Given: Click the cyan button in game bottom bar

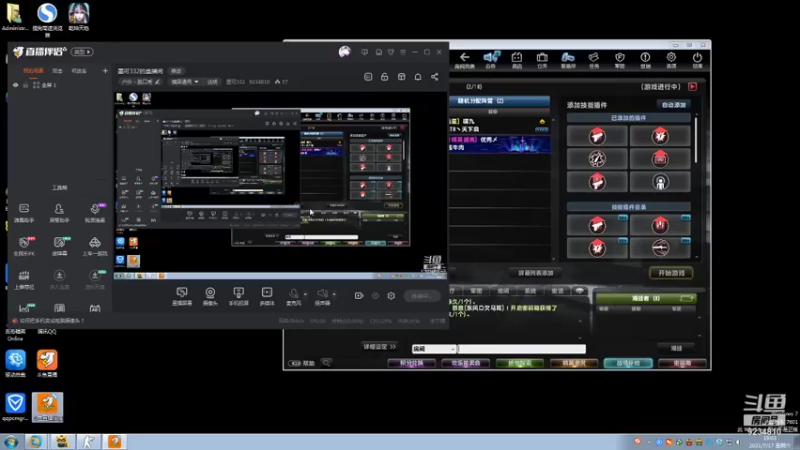Looking at the screenshot, I should pyautogui.click(x=628, y=363).
